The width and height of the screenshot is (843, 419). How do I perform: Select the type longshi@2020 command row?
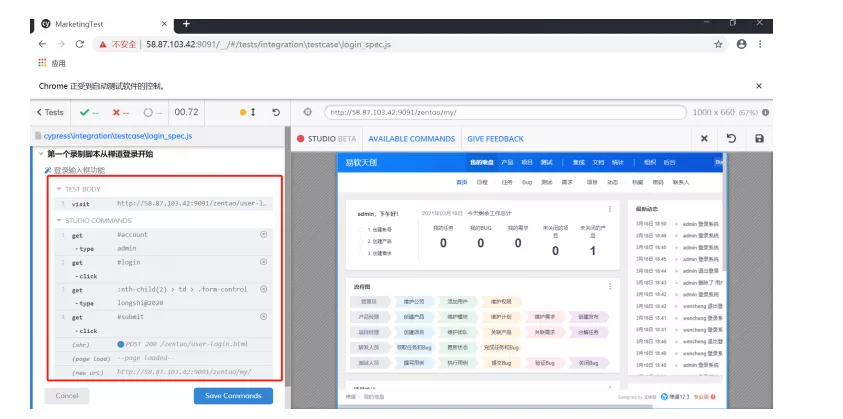coord(163,303)
